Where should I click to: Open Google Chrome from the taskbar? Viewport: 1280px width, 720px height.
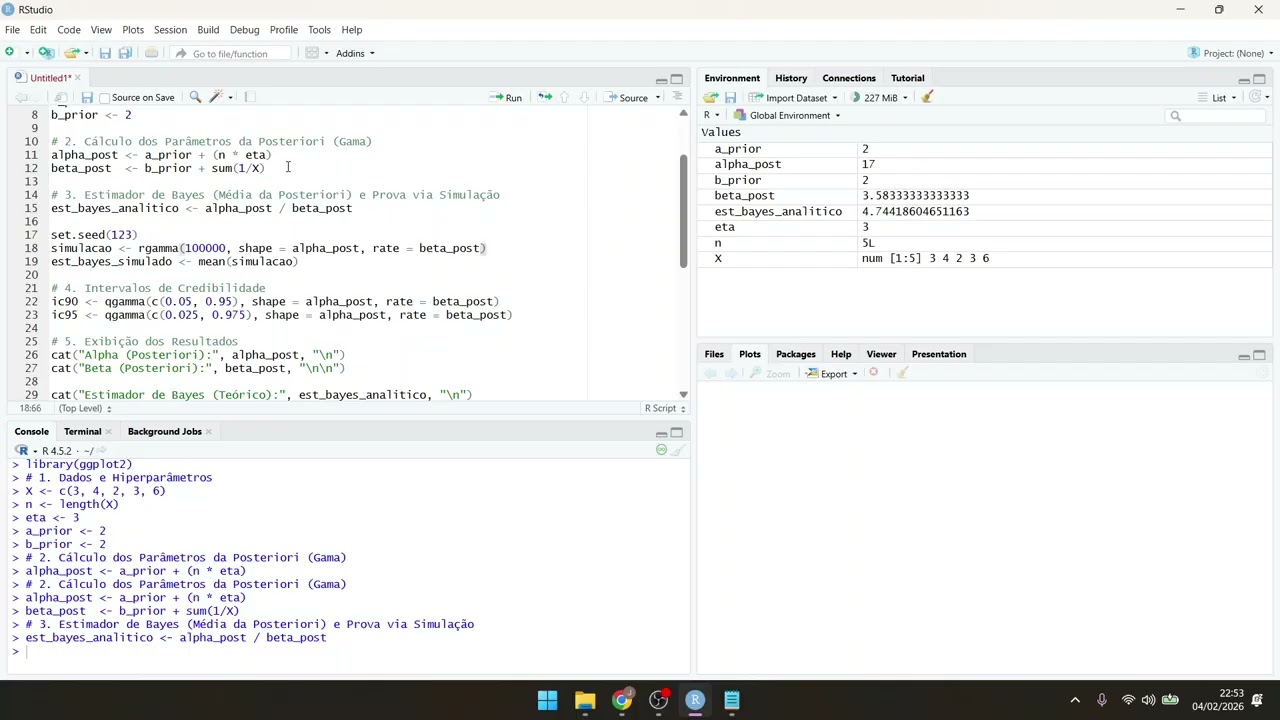(x=622, y=700)
